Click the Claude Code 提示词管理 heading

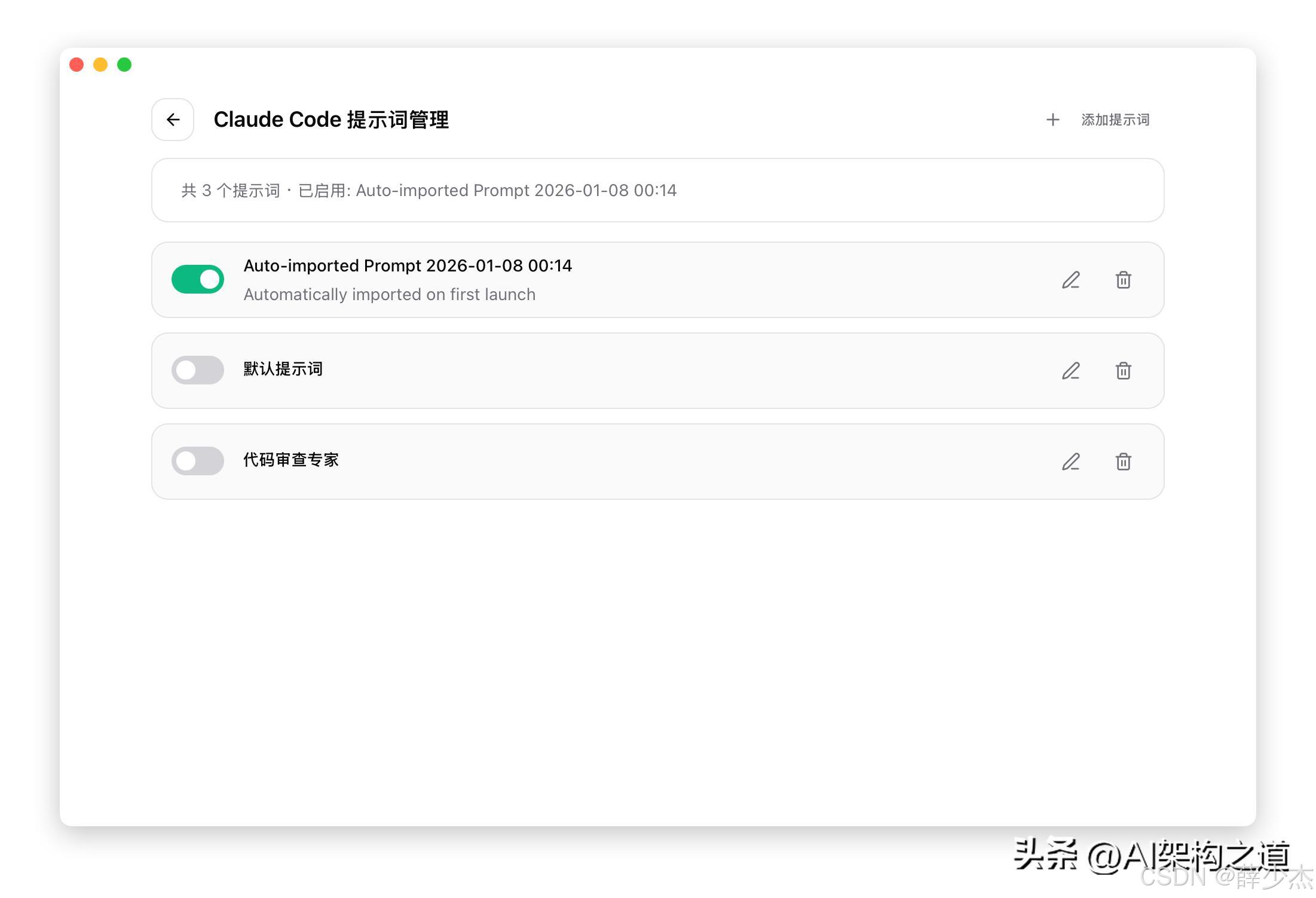[x=331, y=120]
